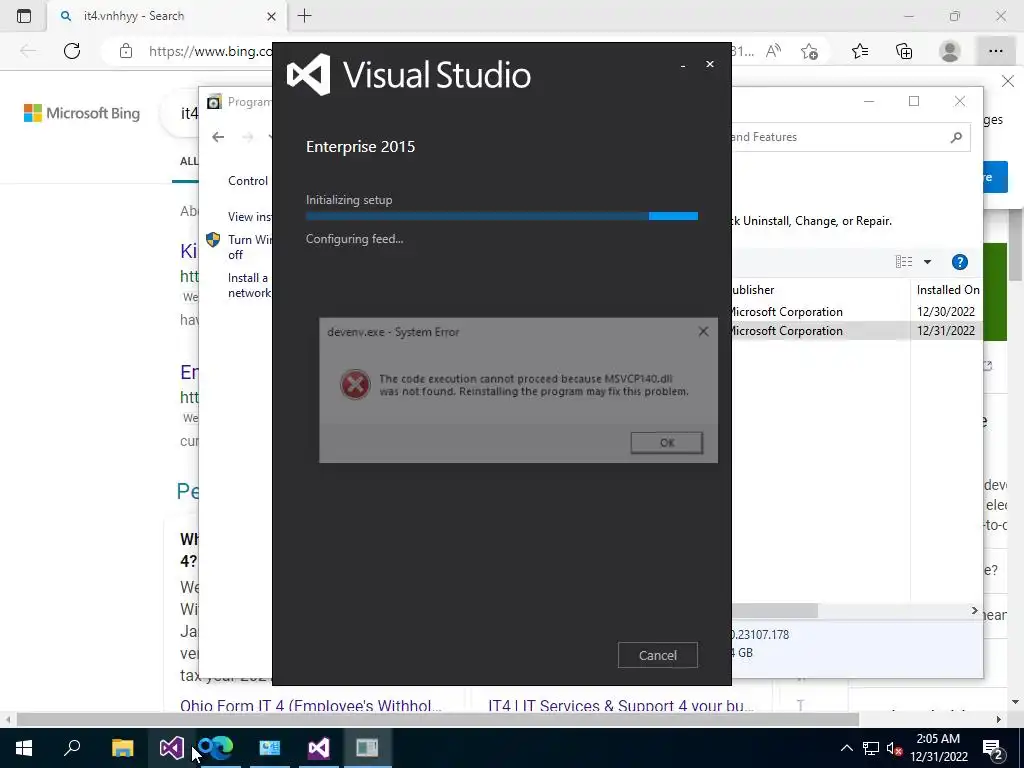This screenshot has height=768, width=1024.
Task: Open the Edge profile avatar
Action: pyautogui.click(x=950, y=51)
